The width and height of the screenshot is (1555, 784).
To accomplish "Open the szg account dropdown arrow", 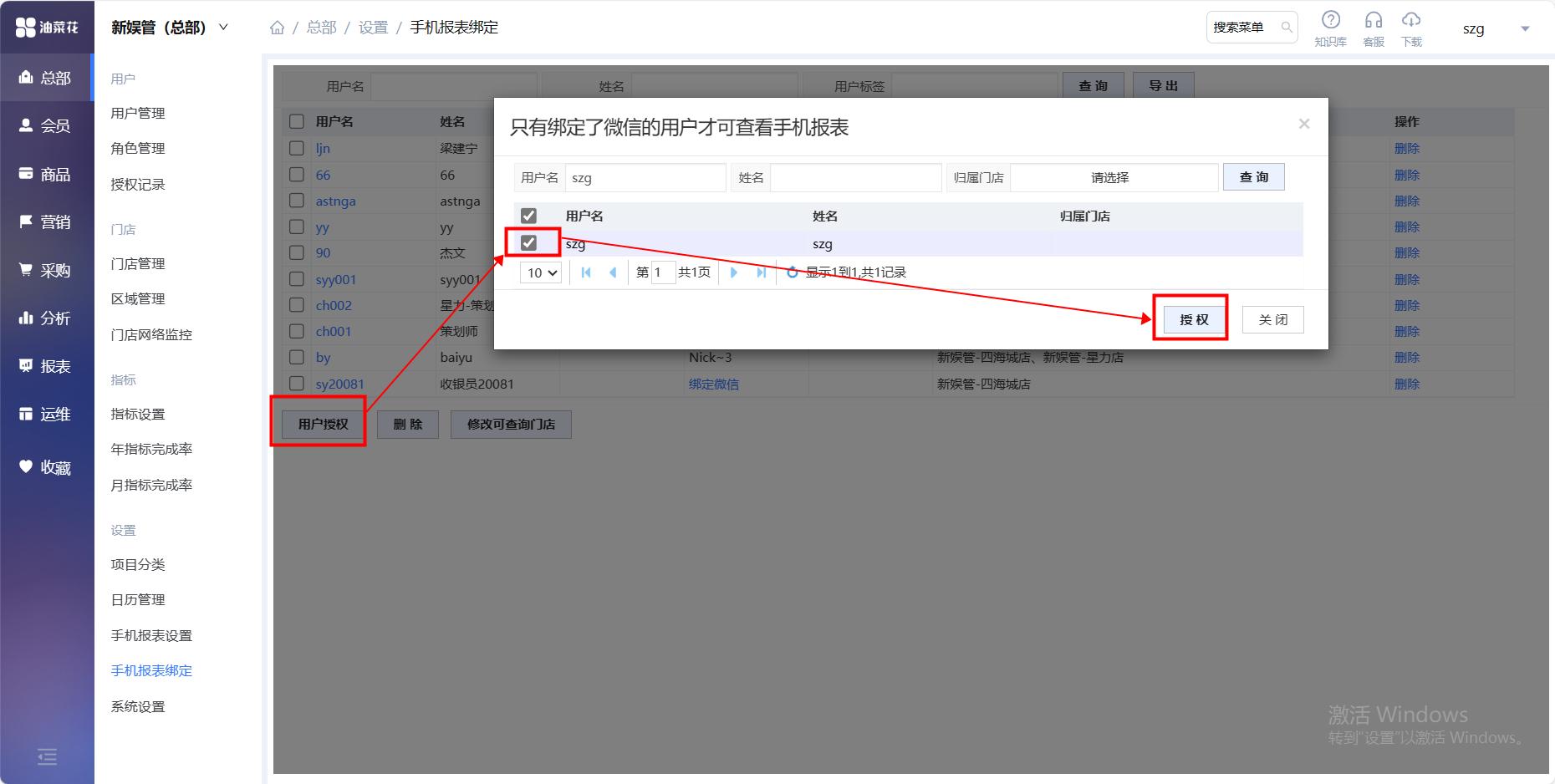I will [x=1524, y=28].
